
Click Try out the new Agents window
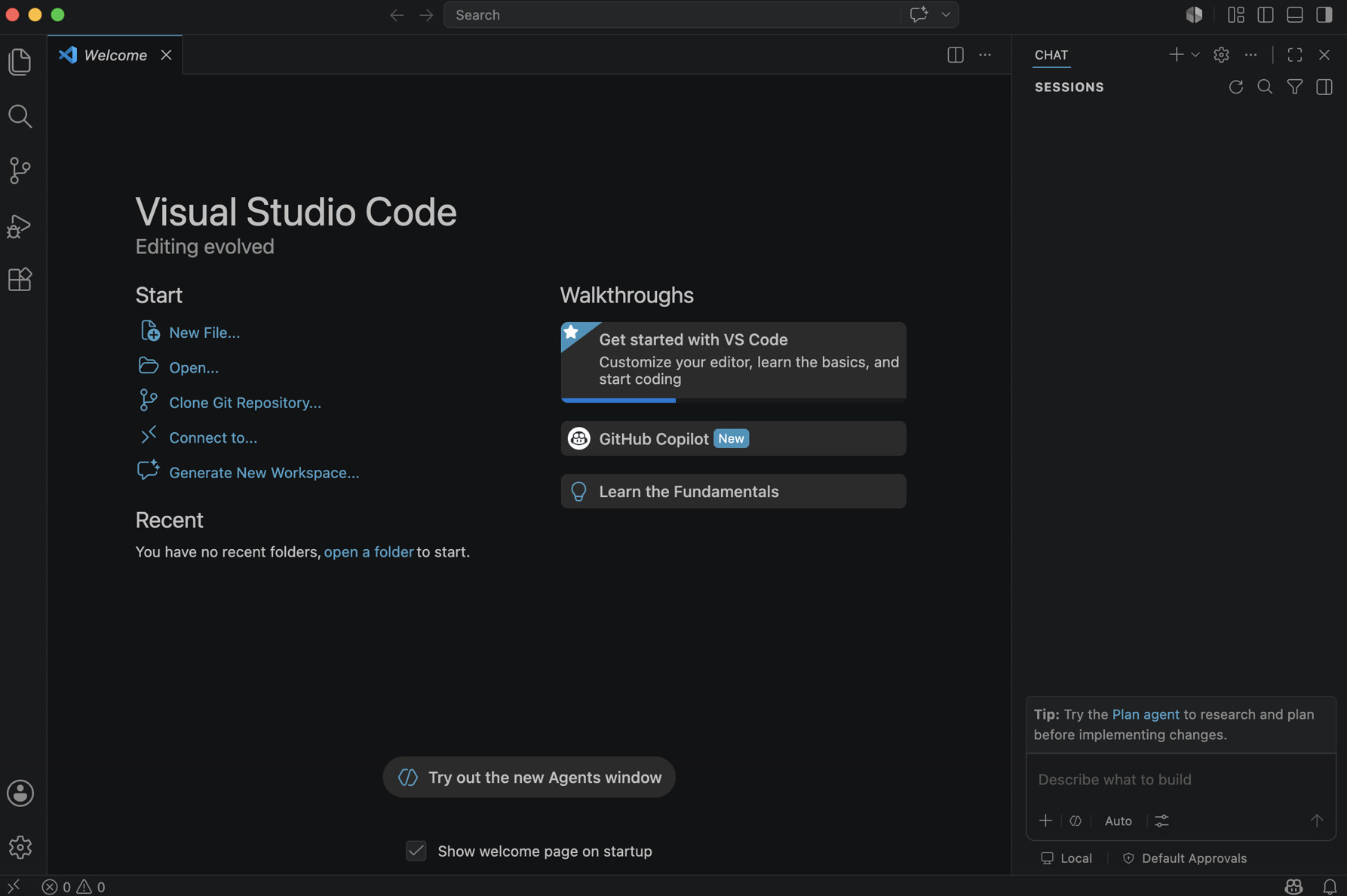click(529, 778)
